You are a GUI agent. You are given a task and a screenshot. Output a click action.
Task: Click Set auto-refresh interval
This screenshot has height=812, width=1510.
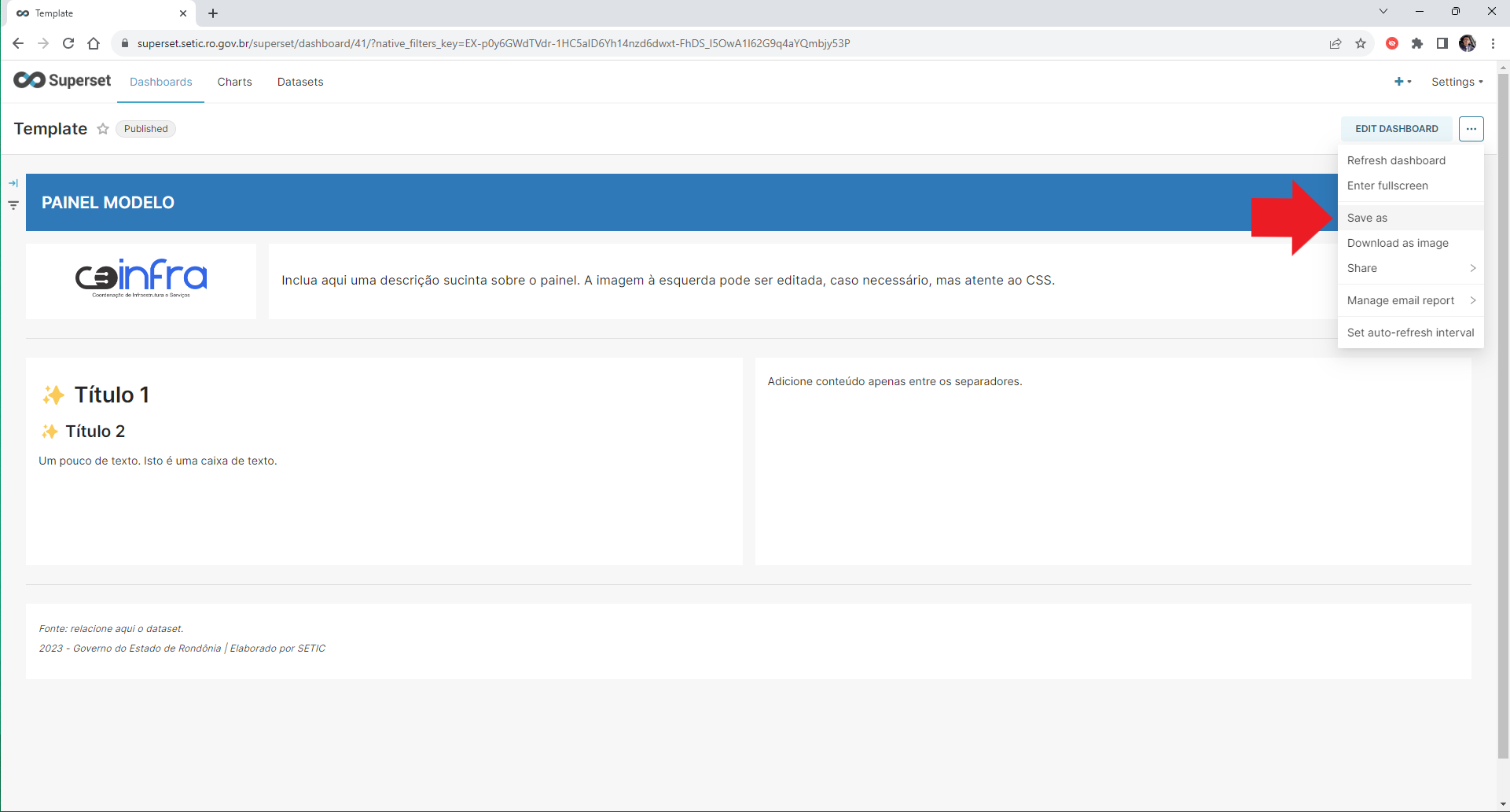[1410, 333]
